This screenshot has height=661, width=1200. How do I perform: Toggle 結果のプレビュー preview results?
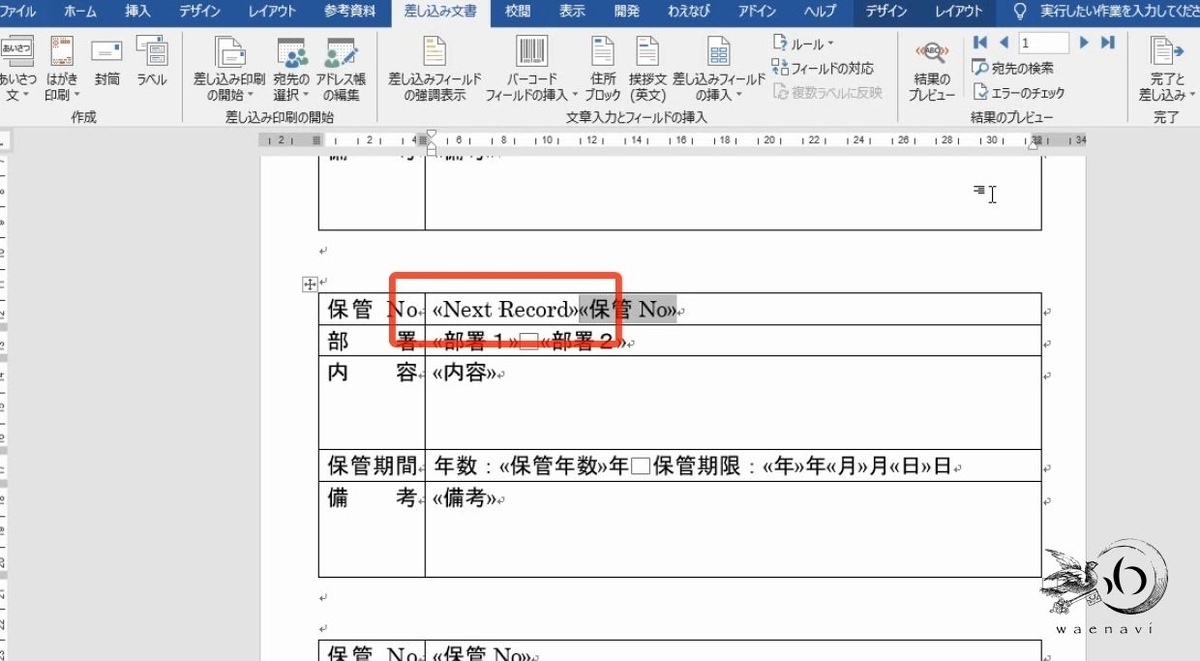932,69
